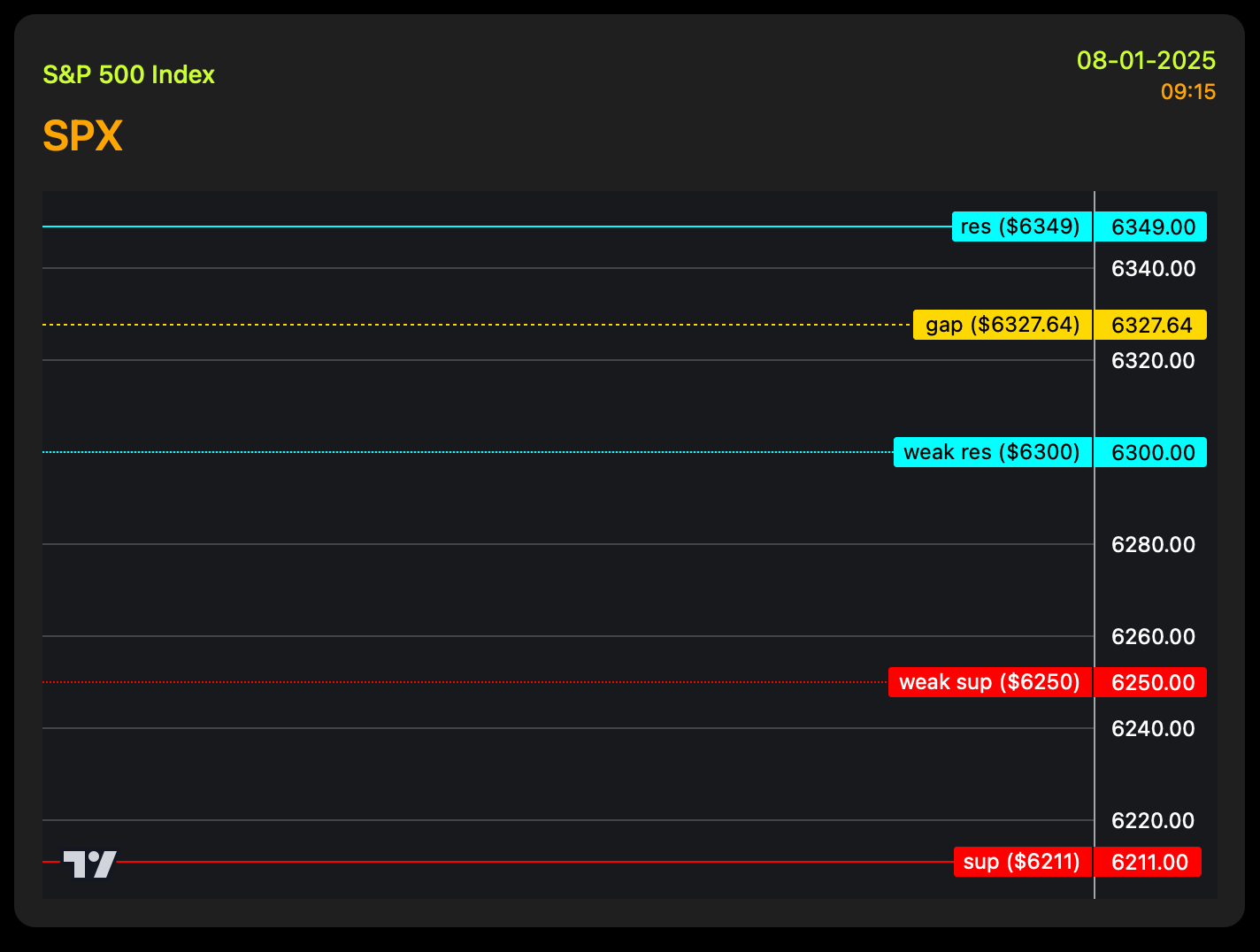The image size is (1260, 952).
Task: Click the S&P 500 Index title
Action: [x=129, y=75]
